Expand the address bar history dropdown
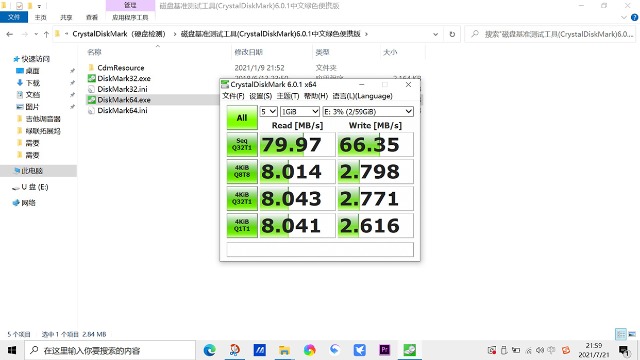Screen dimensions: 640x360 coord(436,34)
